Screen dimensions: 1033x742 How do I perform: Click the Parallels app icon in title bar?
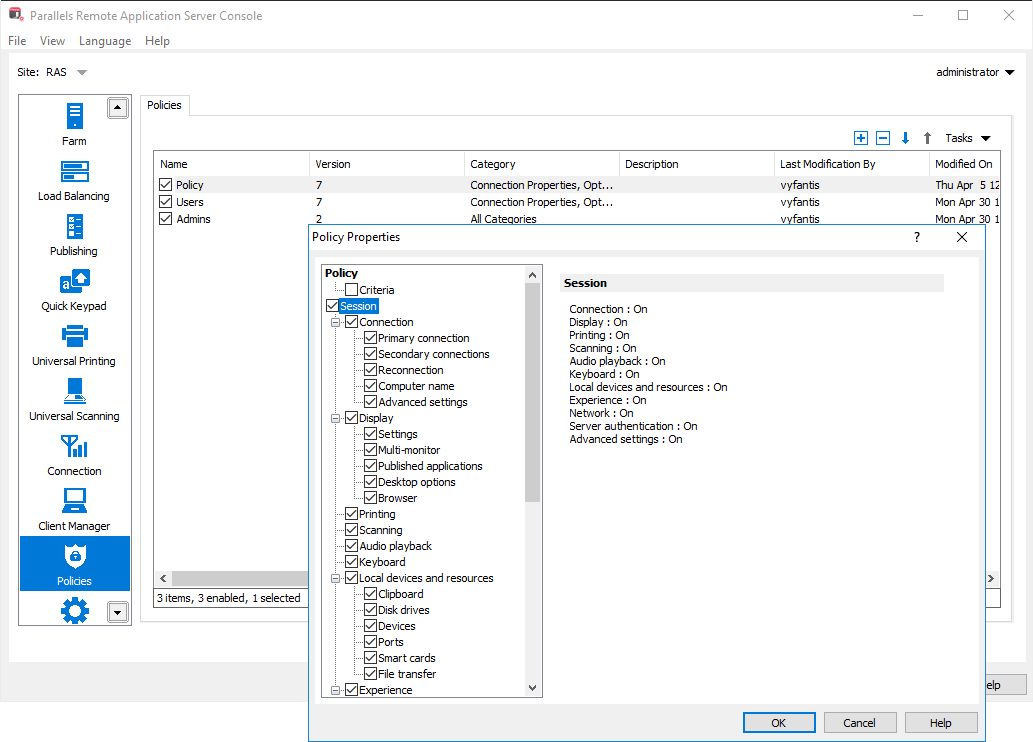point(16,14)
